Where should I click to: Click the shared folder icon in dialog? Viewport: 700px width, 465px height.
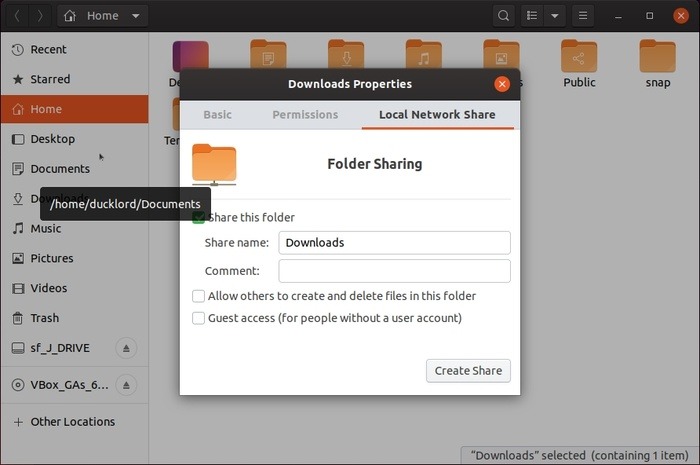[x=214, y=165]
